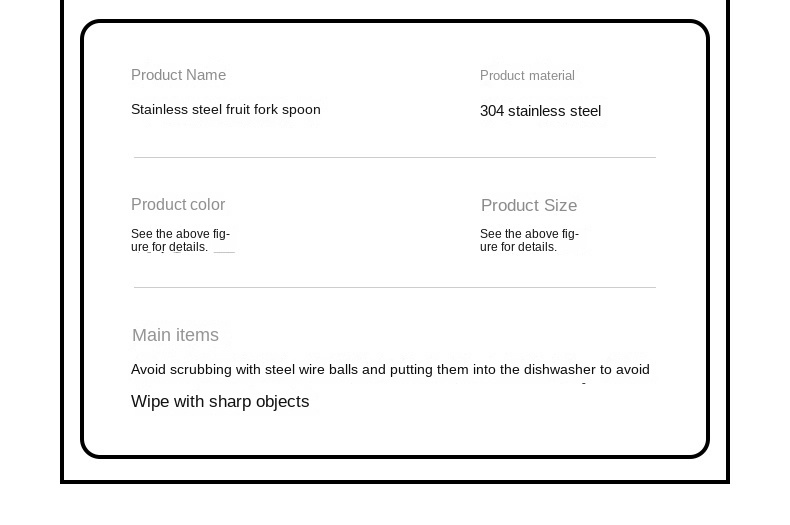Viewport: 790px width, 525px height.
Task: Click the 'Wipe with sharp objects' text
Action: click(x=220, y=402)
